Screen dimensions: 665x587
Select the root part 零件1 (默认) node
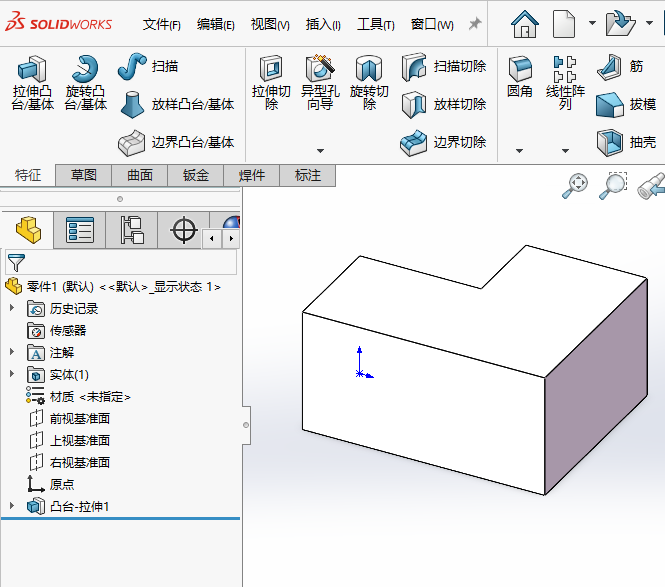[x=113, y=287]
